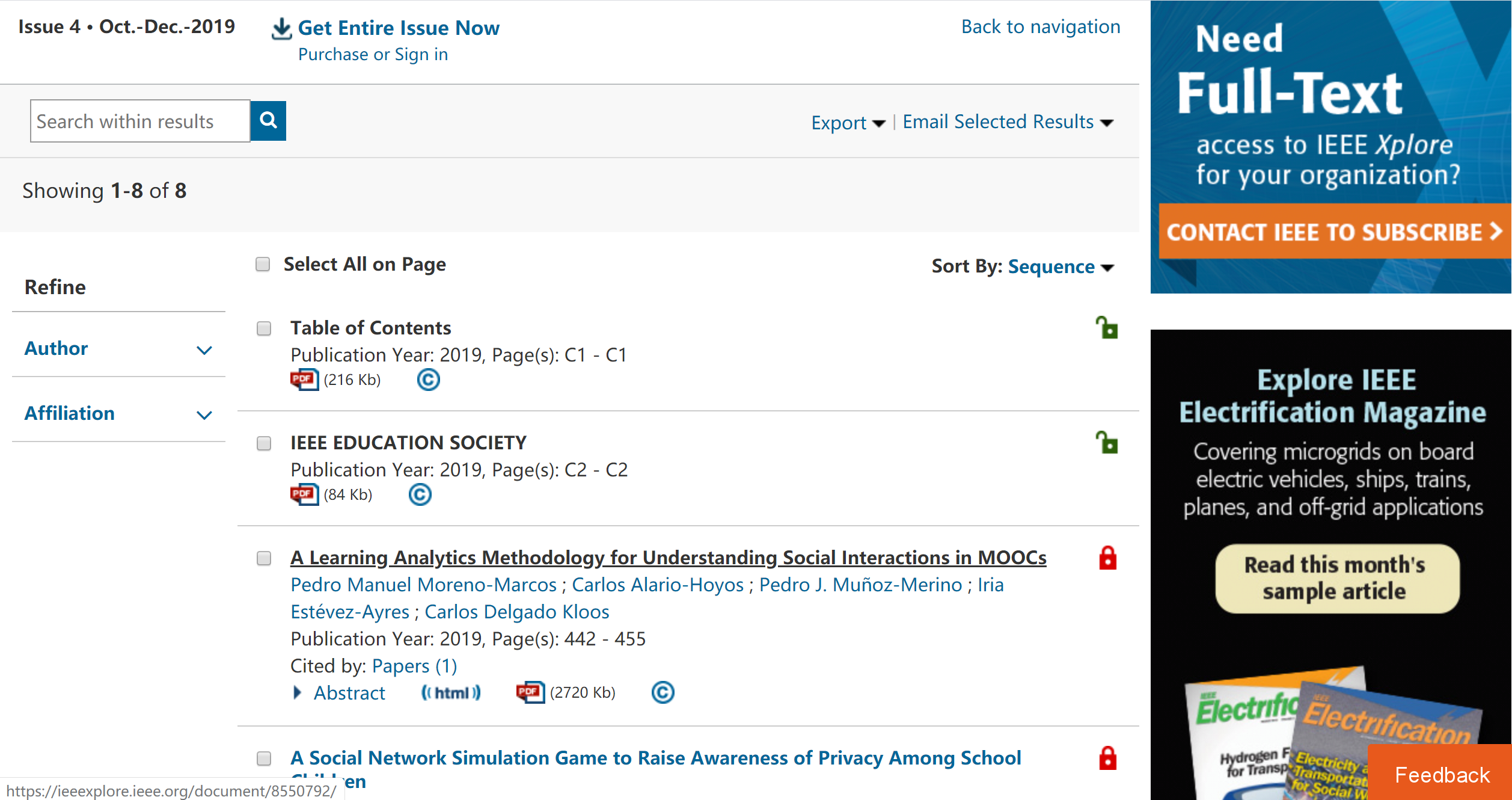This screenshot has width=1512, height=800.
Task: Click Back to navigation link
Action: pos(1041,27)
